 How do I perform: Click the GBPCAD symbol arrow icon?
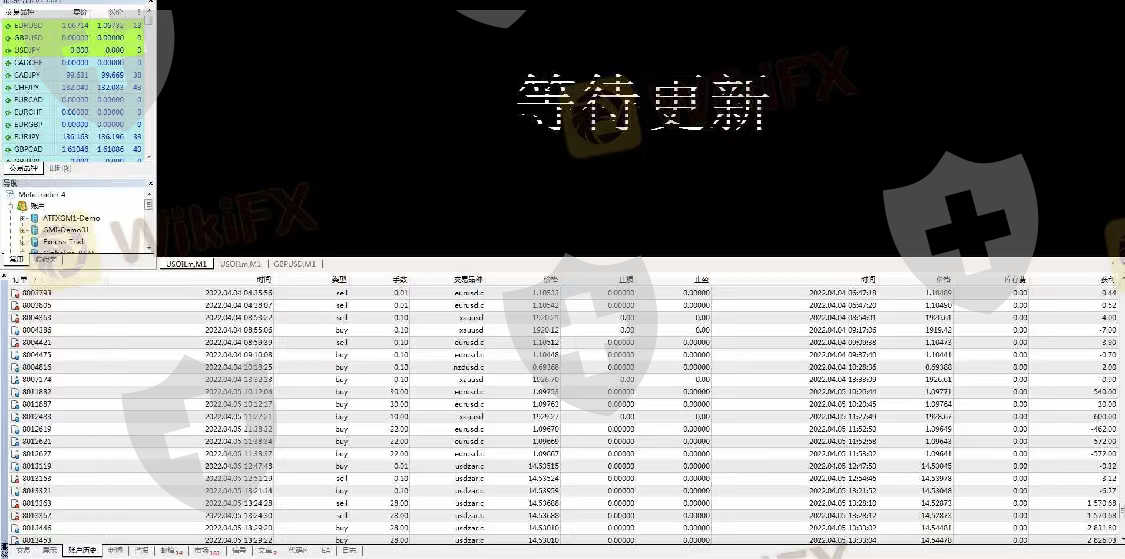[7, 149]
